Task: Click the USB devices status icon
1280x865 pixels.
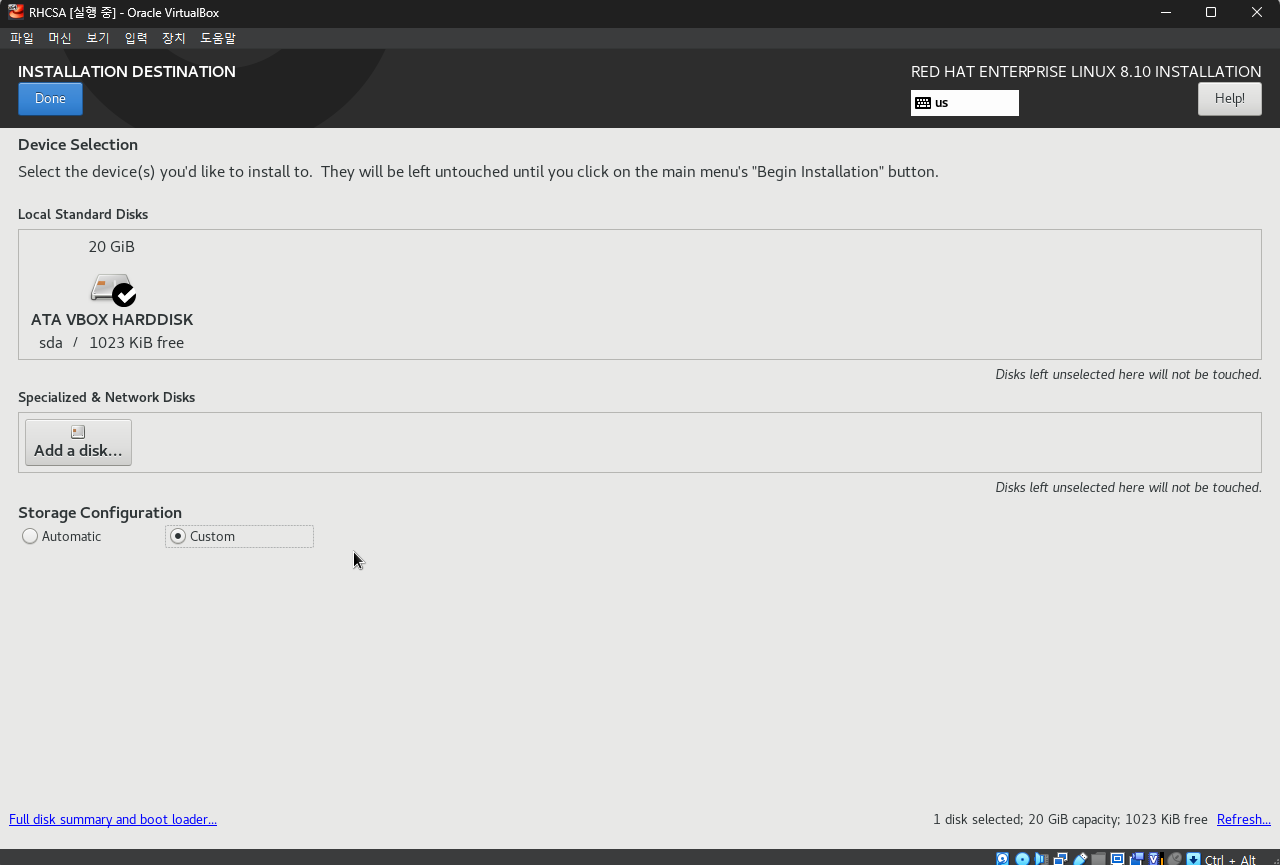Action: [1080, 859]
